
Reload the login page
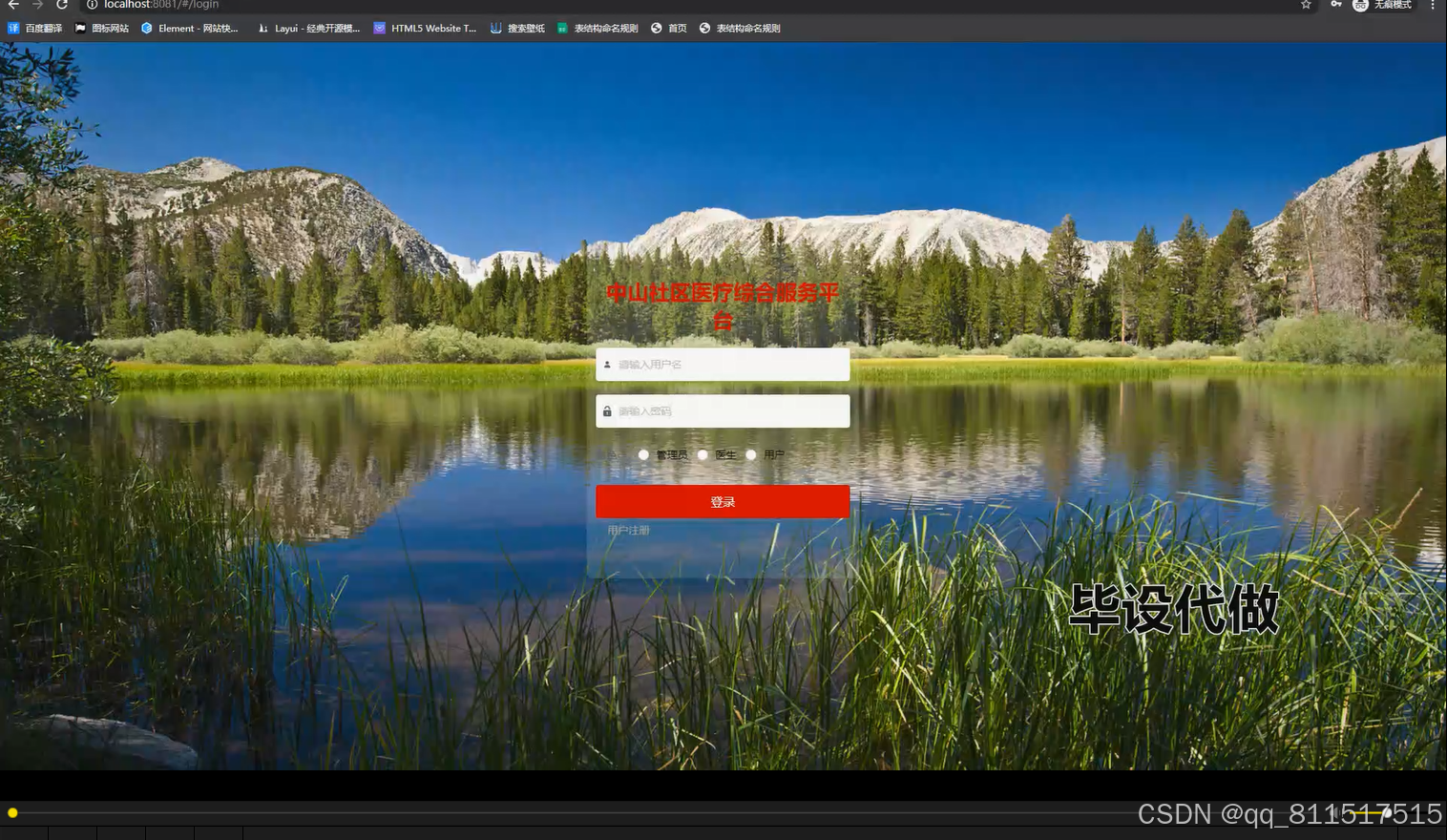click(x=62, y=5)
